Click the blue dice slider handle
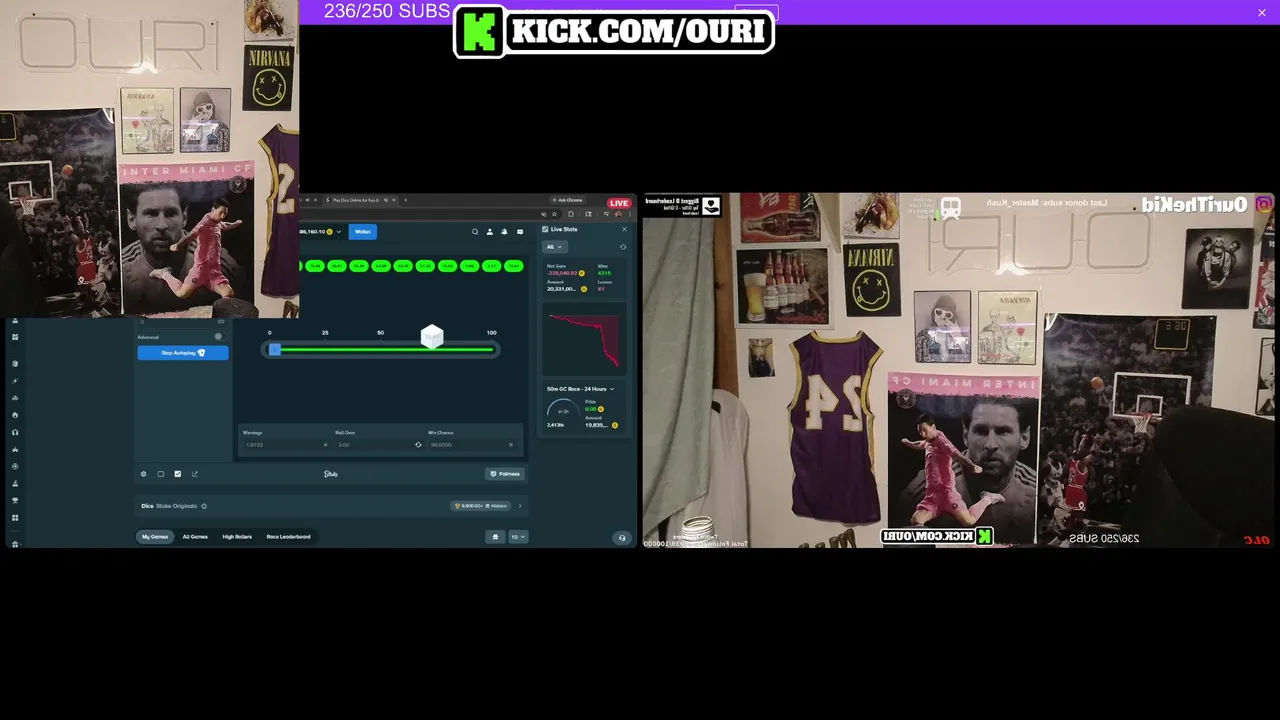 click(275, 349)
